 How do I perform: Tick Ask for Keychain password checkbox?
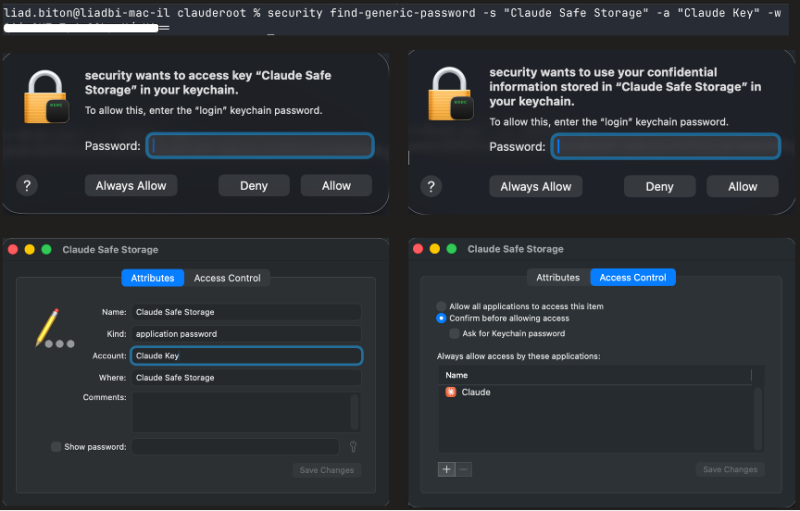click(x=454, y=334)
